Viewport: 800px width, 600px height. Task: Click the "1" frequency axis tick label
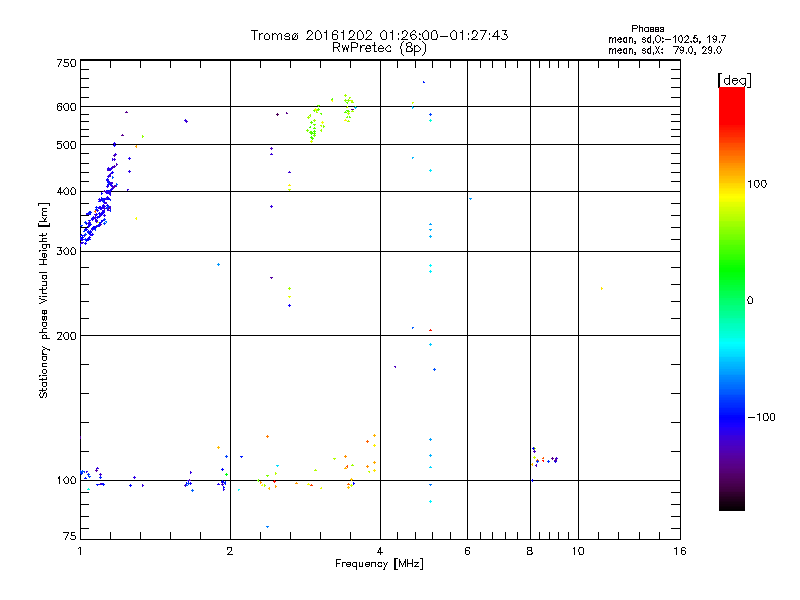[x=80, y=551]
